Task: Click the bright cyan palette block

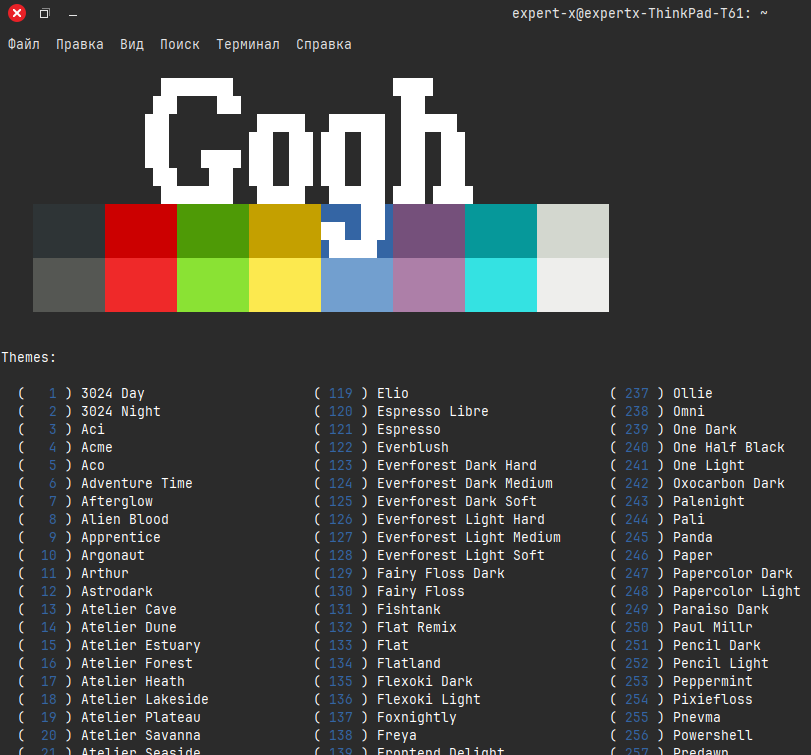Action: (x=501, y=285)
